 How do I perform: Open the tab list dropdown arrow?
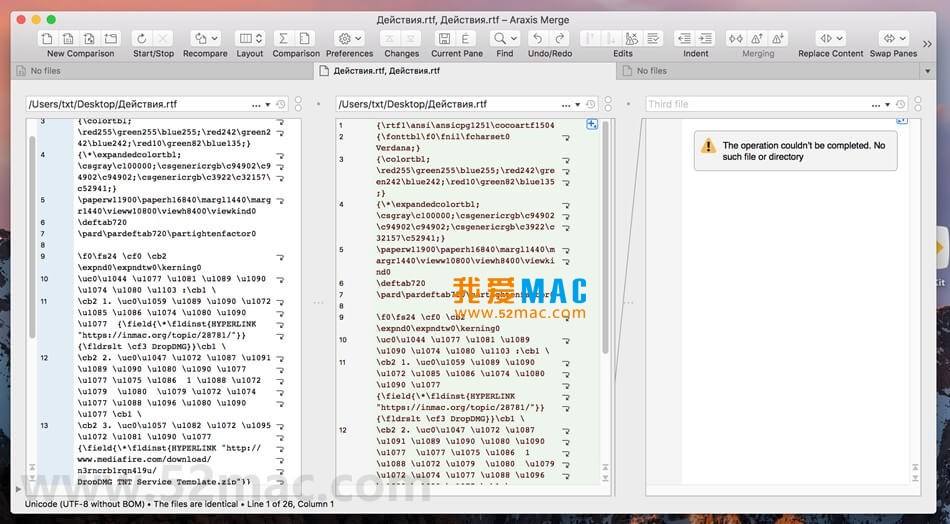click(928, 71)
